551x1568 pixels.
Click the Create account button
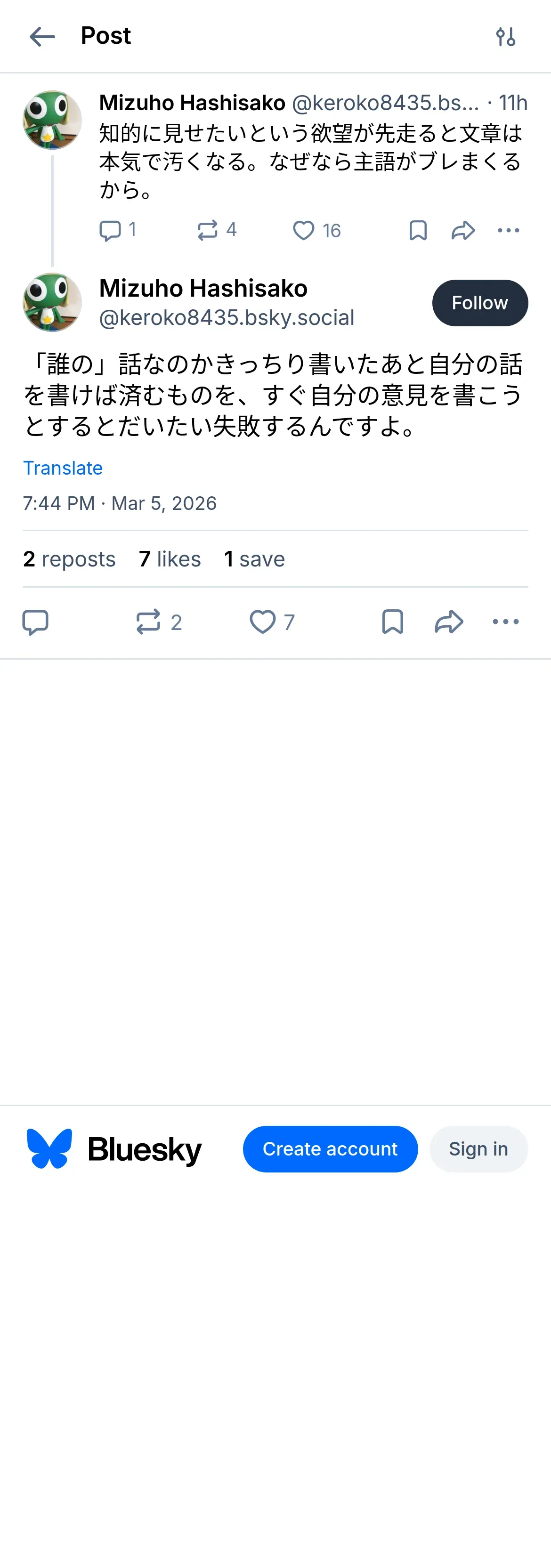pos(330,1149)
